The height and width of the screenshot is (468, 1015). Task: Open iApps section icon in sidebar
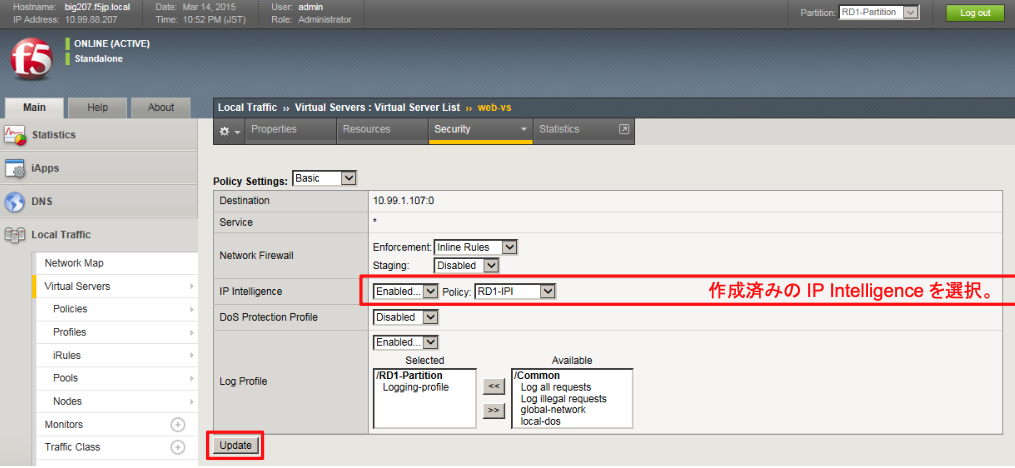tap(15, 168)
